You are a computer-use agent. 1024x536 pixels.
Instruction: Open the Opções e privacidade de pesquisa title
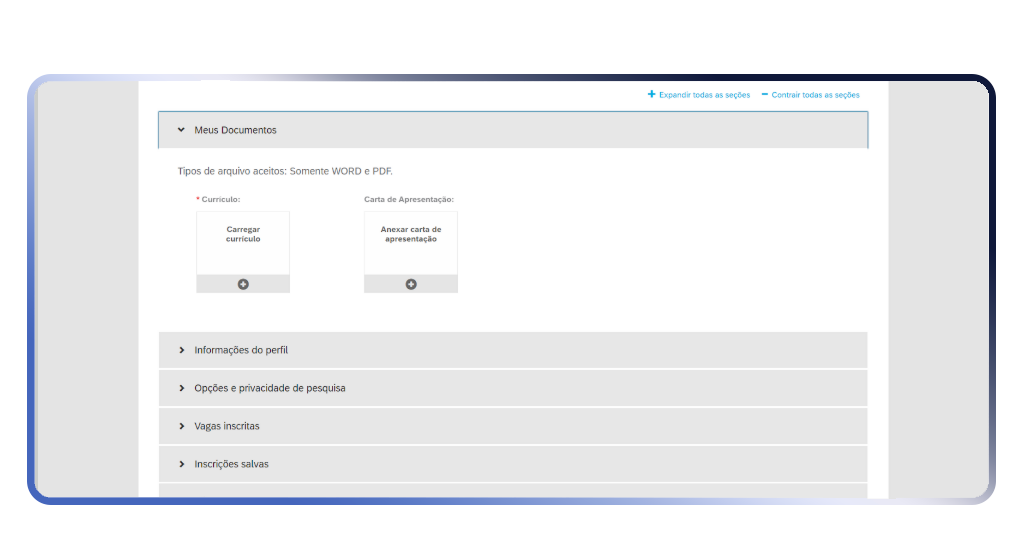[x=269, y=388]
